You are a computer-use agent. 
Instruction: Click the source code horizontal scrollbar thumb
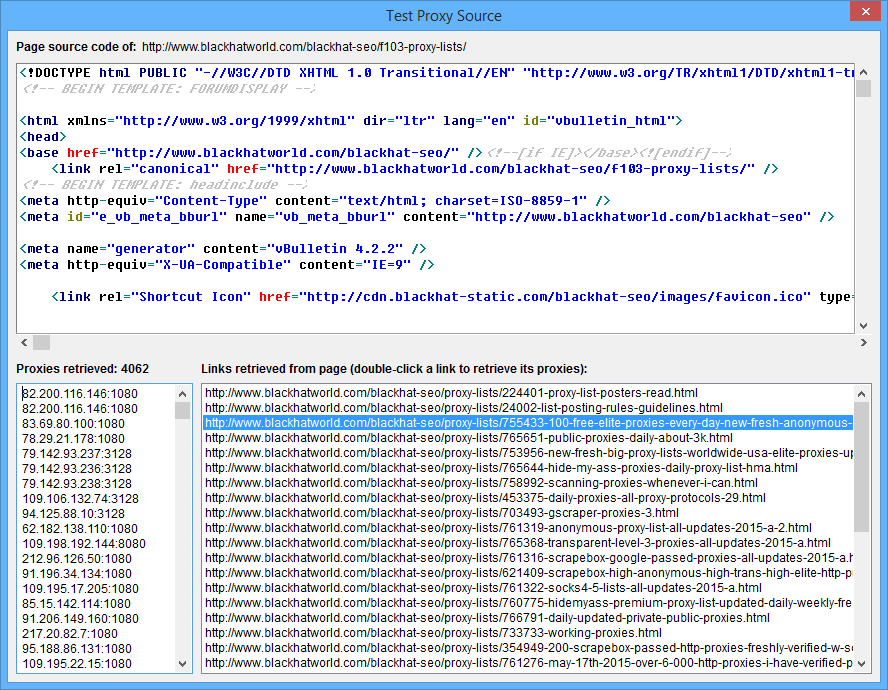(x=42, y=342)
